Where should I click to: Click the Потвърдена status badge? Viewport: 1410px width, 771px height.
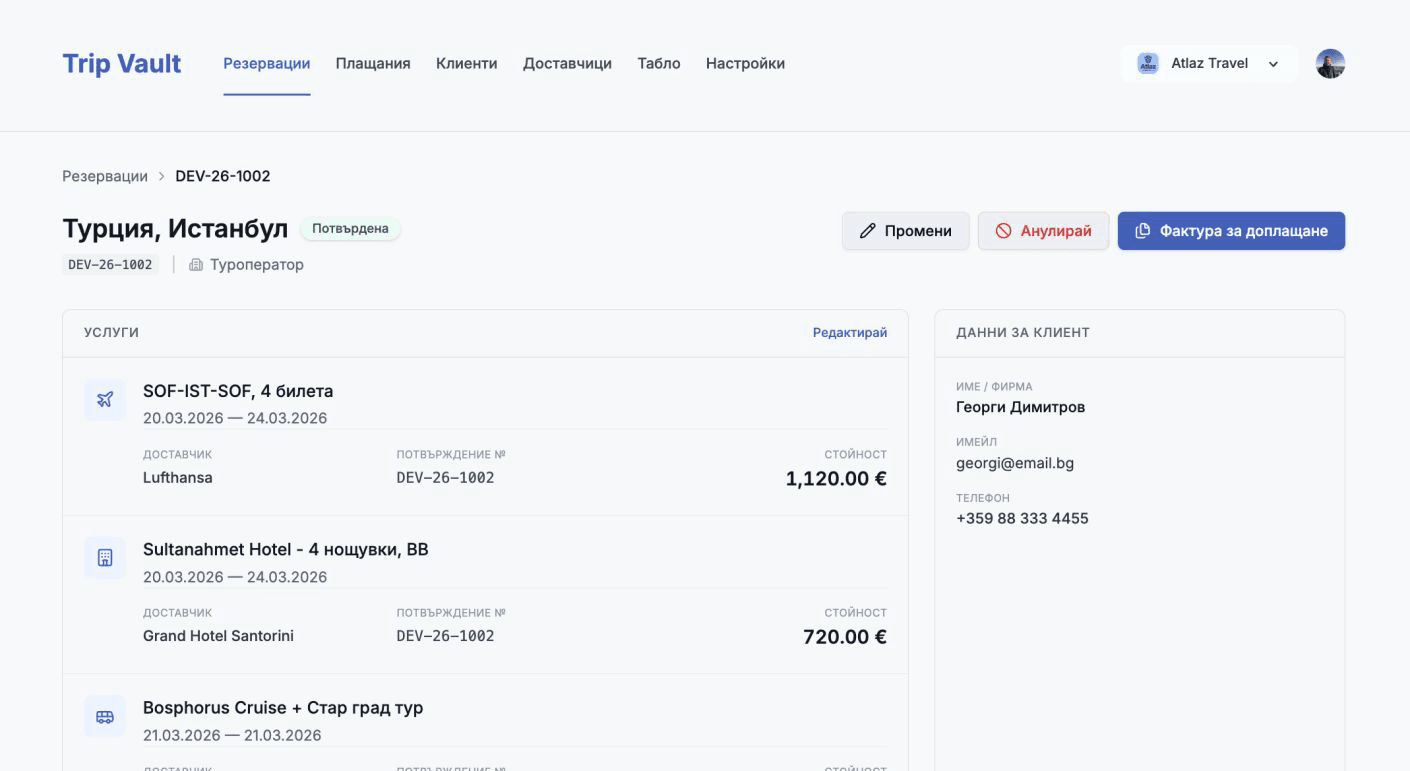point(350,229)
